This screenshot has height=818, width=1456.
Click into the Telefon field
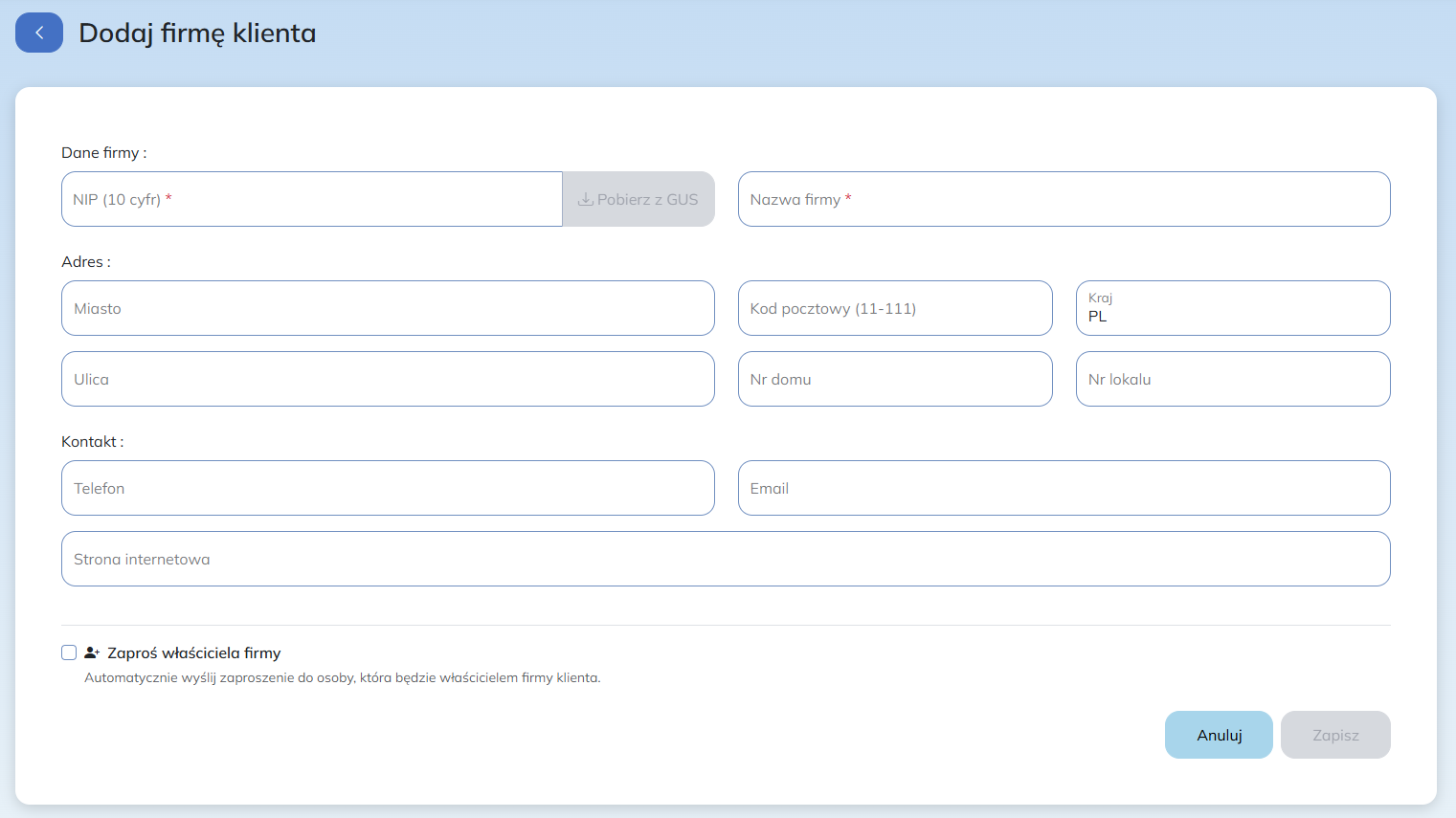pos(388,488)
